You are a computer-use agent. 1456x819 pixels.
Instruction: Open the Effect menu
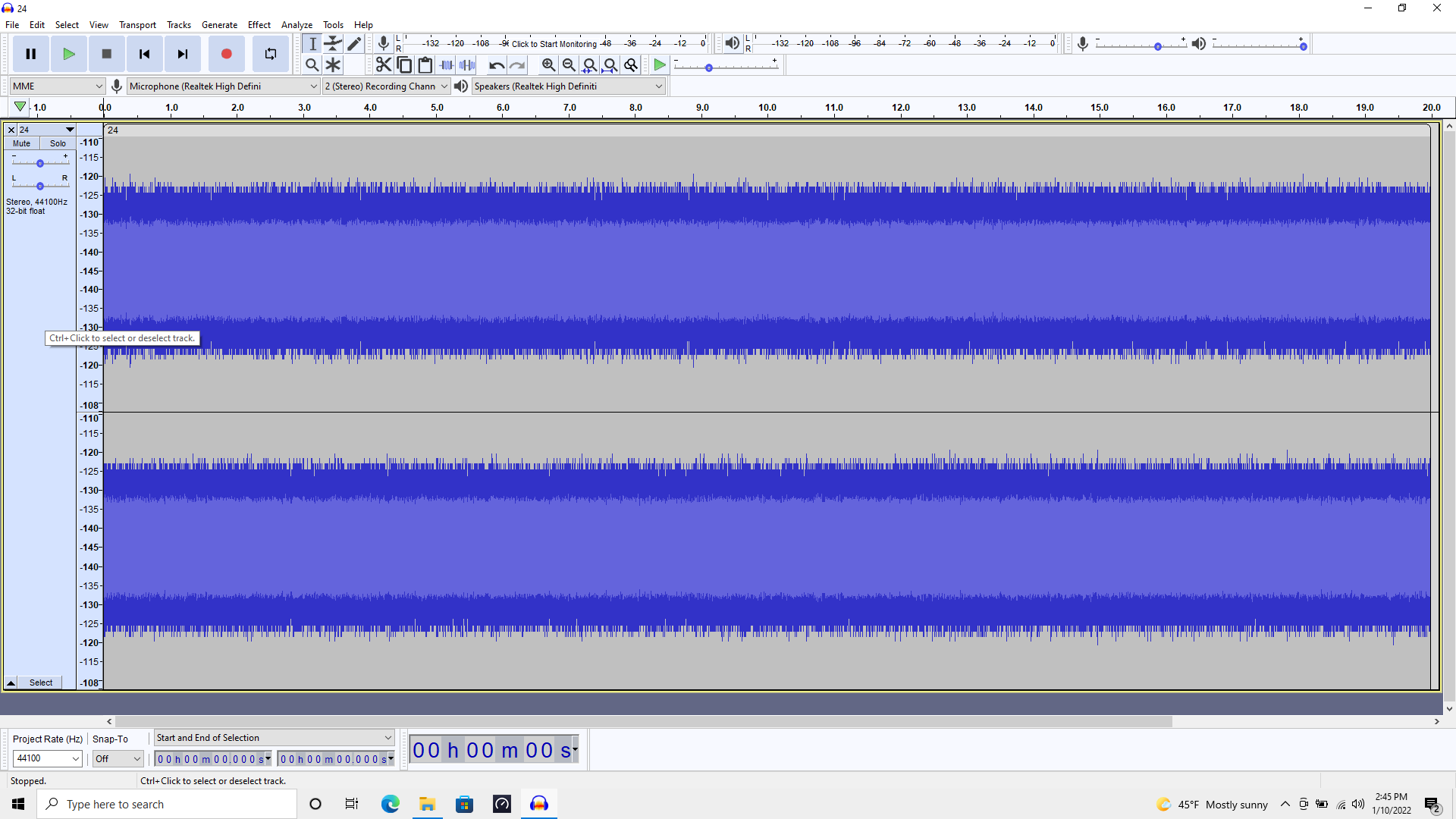click(x=259, y=25)
